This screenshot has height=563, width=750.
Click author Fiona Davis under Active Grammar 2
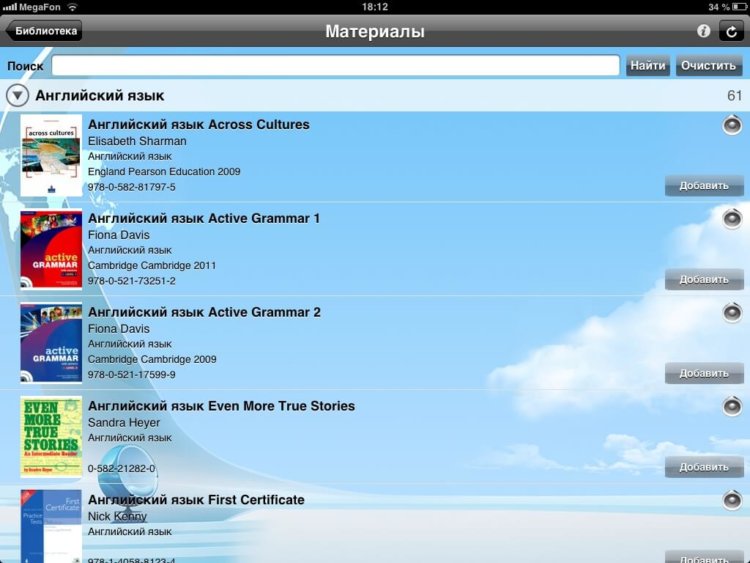119,329
